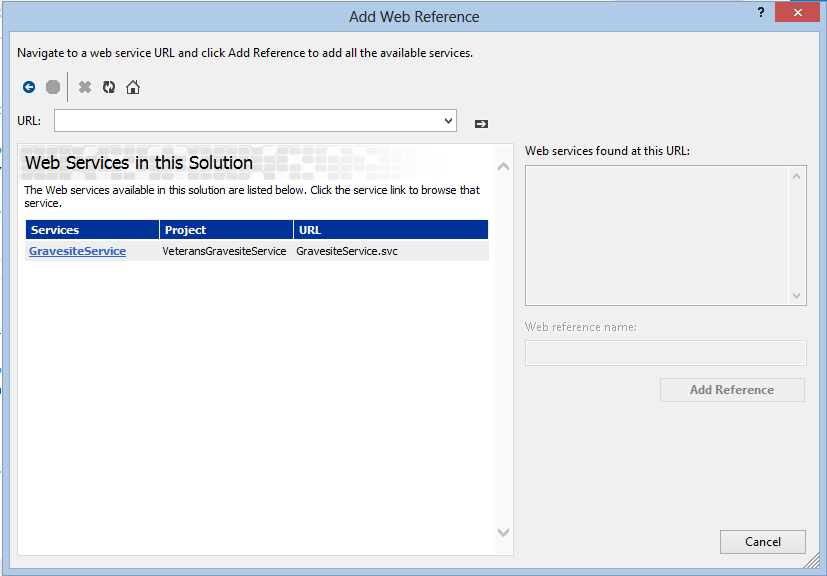Open help via the question mark icon
This screenshot has width=827, height=576.
click(760, 12)
